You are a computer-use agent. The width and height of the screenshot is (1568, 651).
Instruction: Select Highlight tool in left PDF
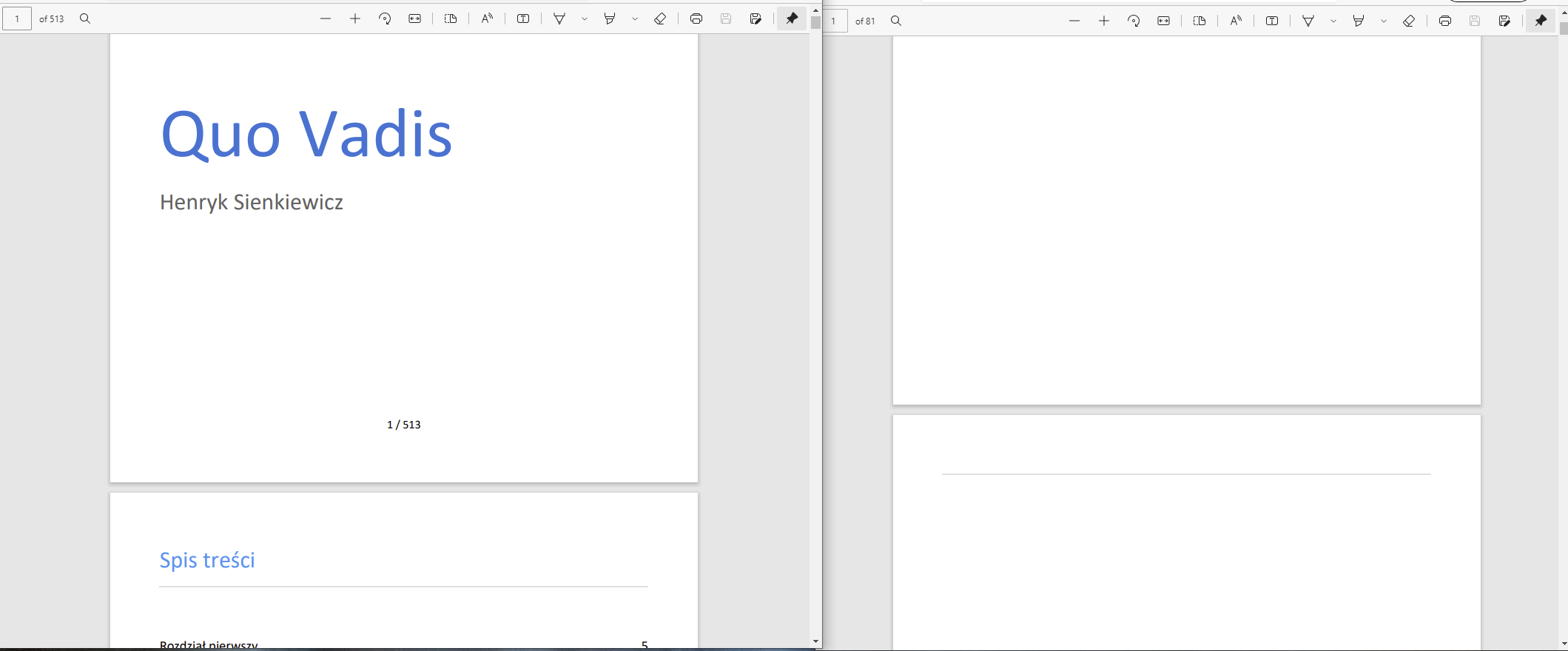point(610,18)
